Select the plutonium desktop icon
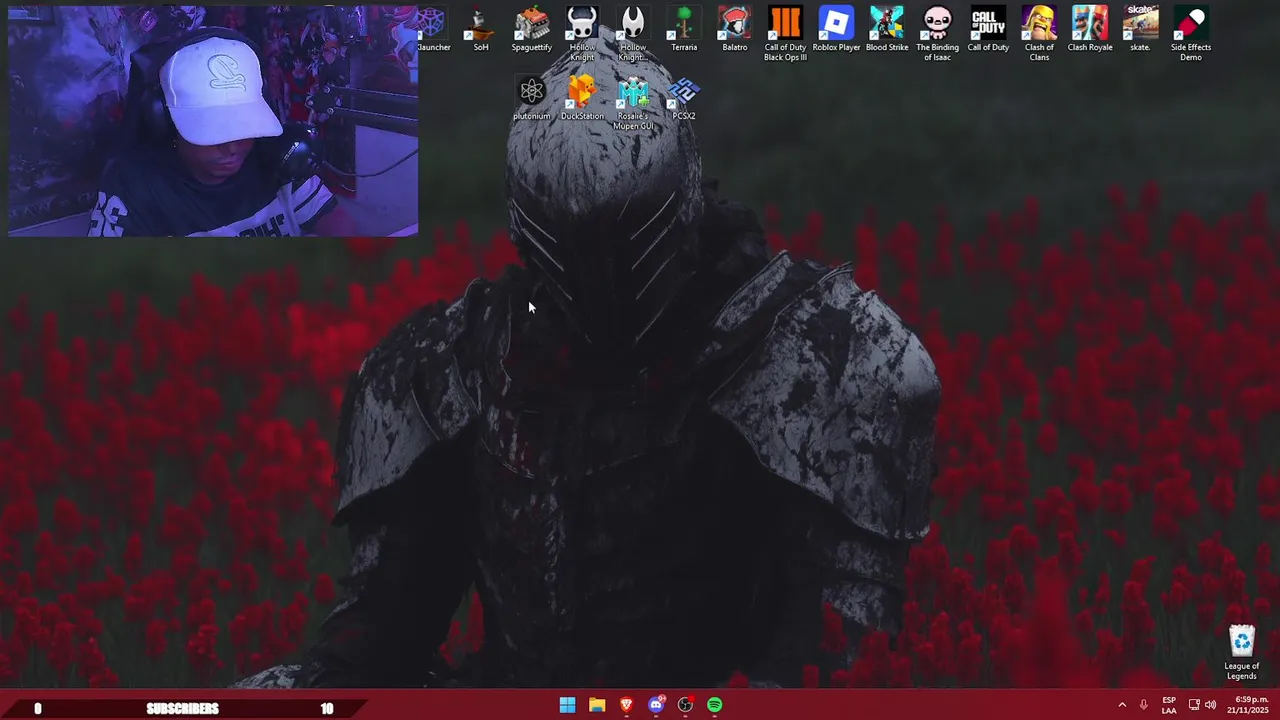 pos(531,99)
